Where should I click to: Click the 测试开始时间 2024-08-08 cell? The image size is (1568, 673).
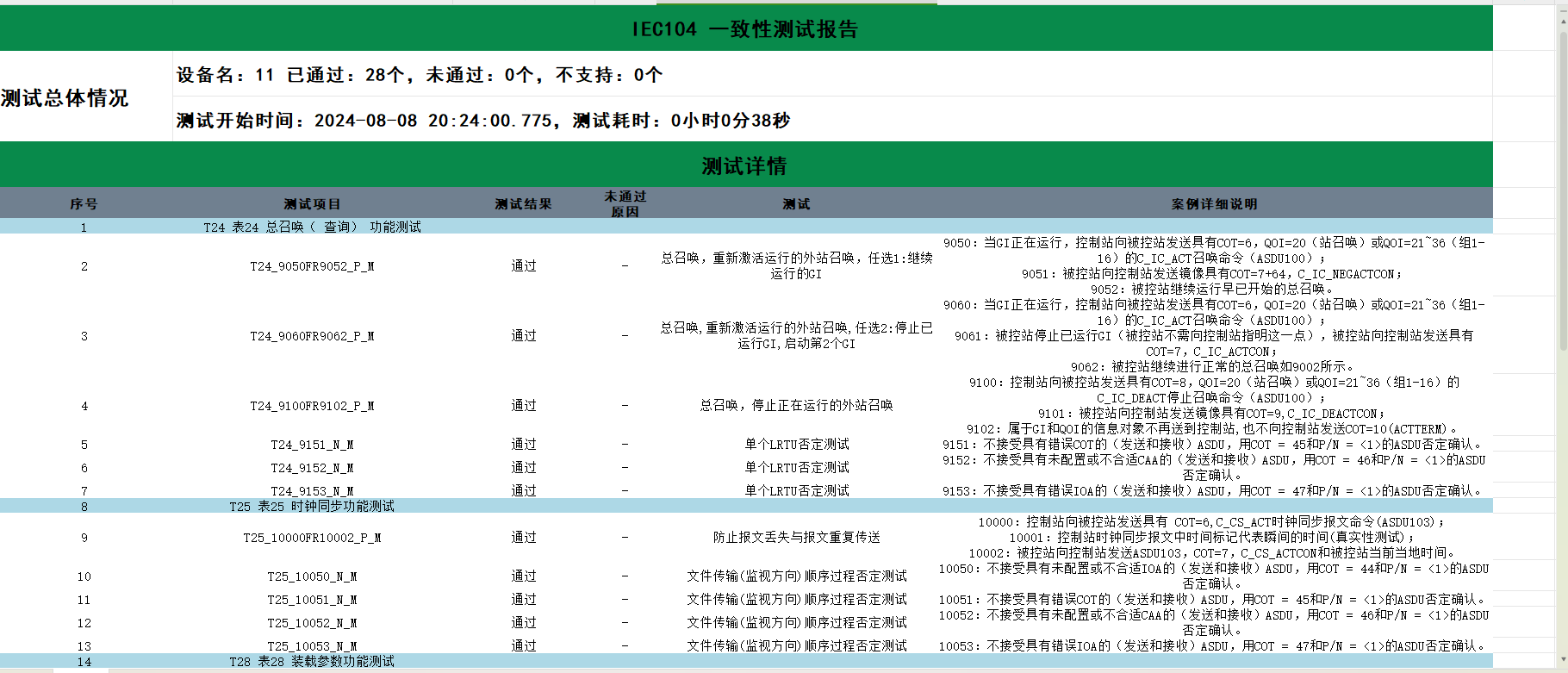tap(832, 119)
